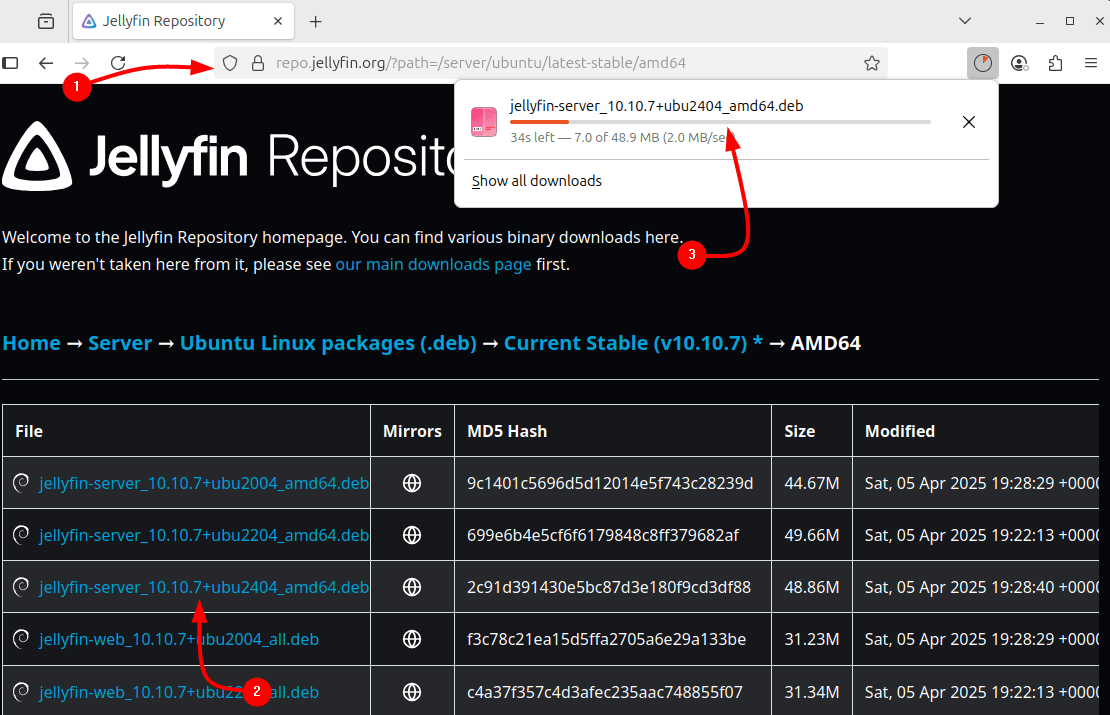Click the site padlock security icon
The image size is (1110, 715).
click(x=256, y=63)
